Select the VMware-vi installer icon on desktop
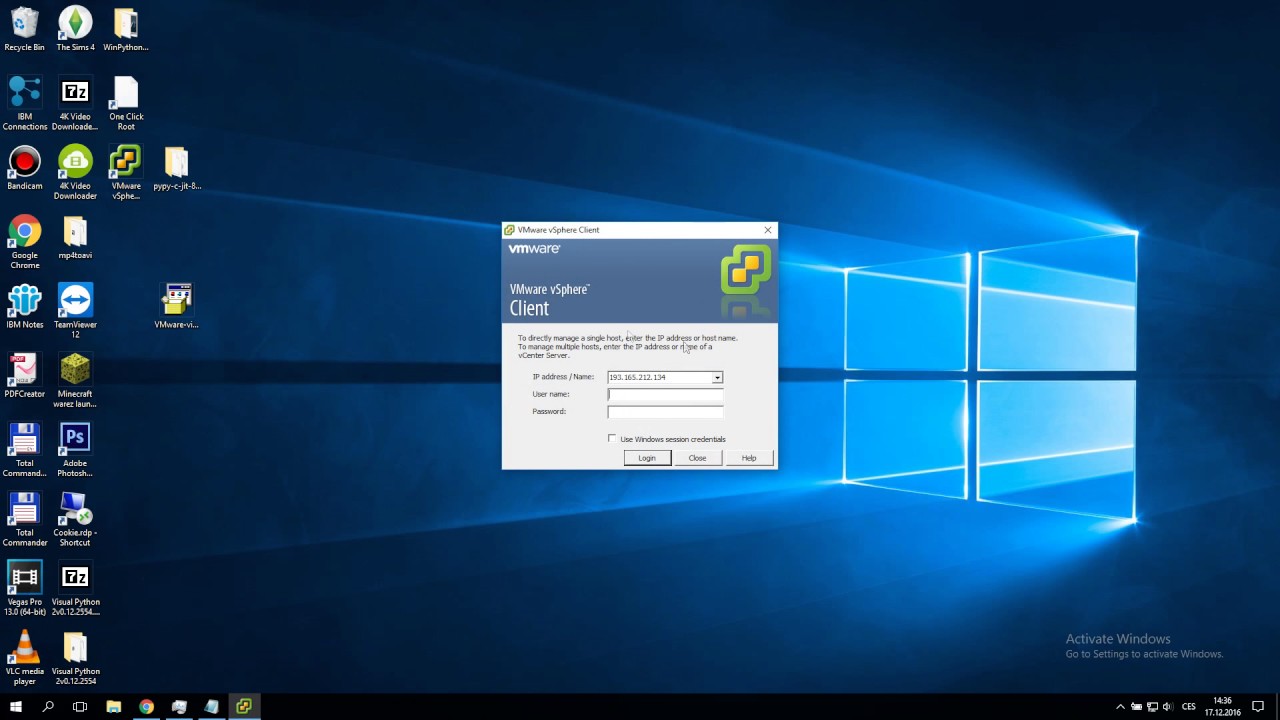This screenshot has height=720, width=1280. [x=177, y=306]
